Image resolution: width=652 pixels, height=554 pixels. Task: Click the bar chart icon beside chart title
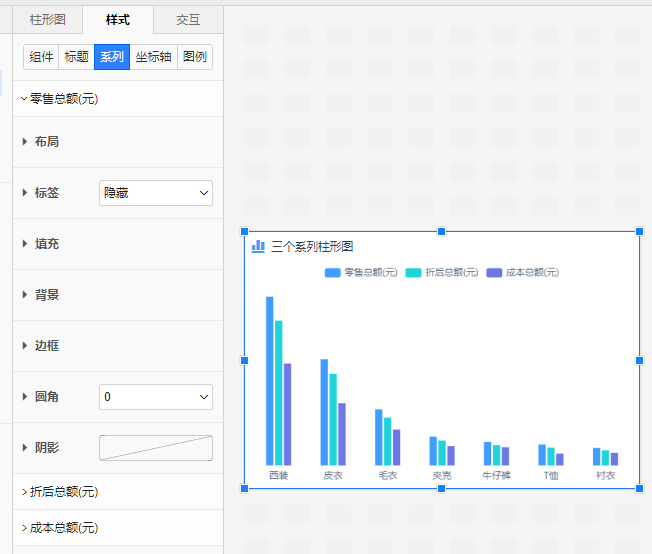(258, 246)
